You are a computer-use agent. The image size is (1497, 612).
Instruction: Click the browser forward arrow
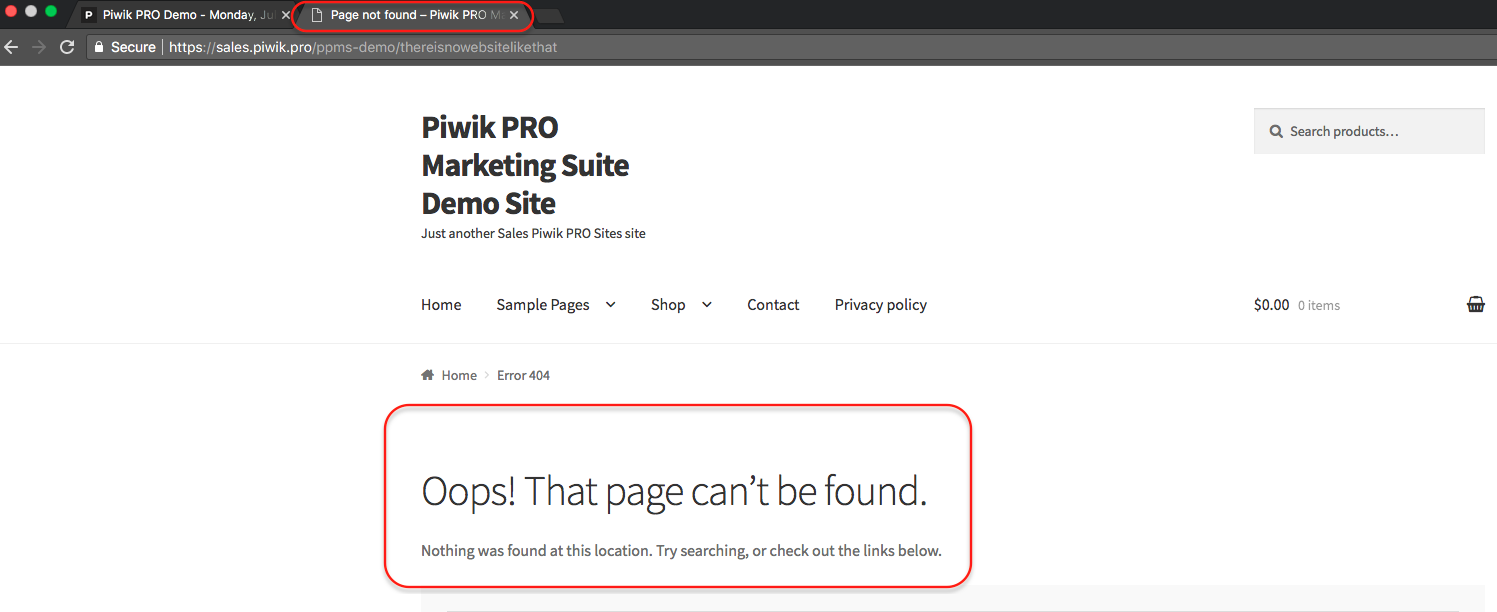pos(39,47)
